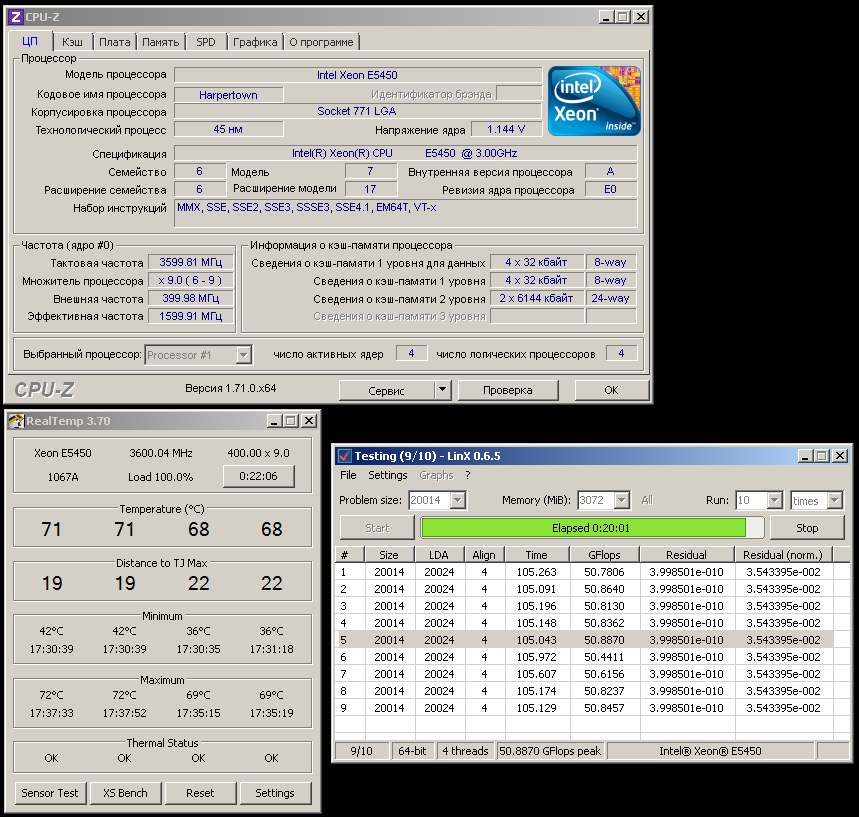Switch to the SPD tab

(x=205, y=42)
